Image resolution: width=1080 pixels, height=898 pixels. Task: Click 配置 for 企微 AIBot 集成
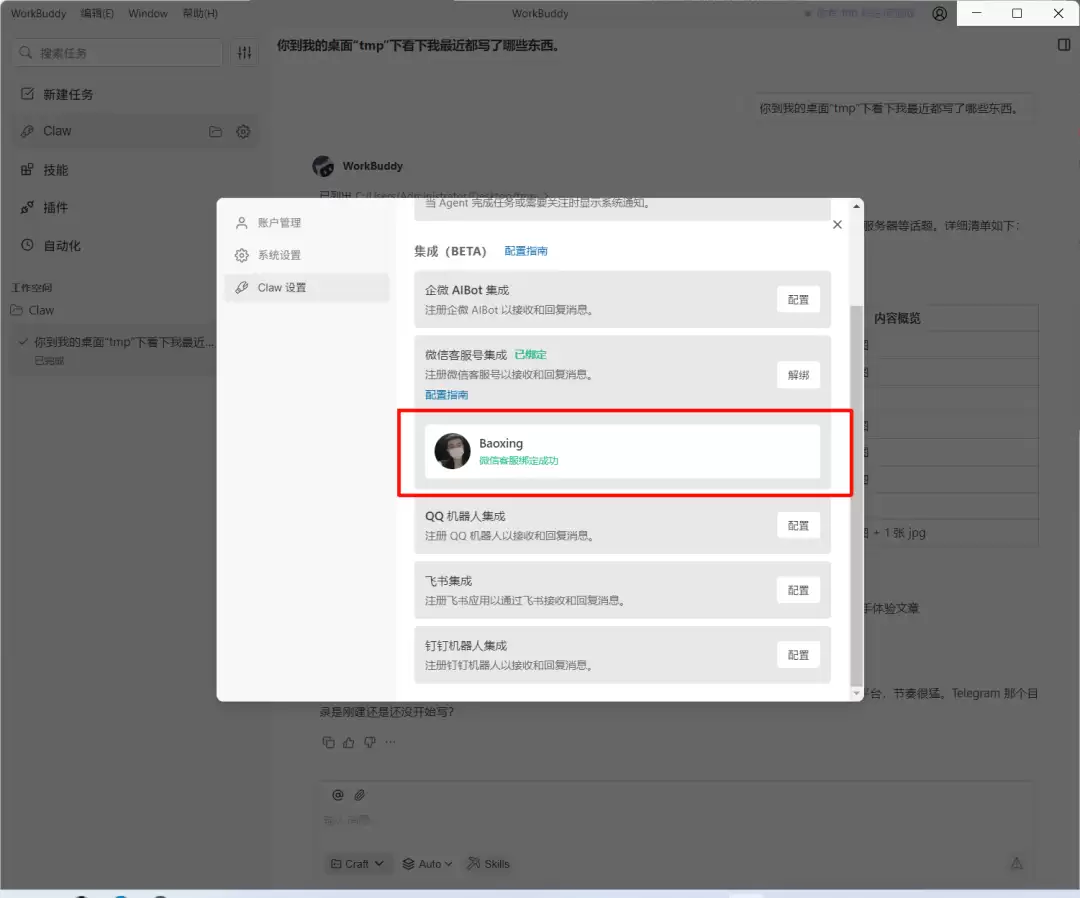pos(798,299)
